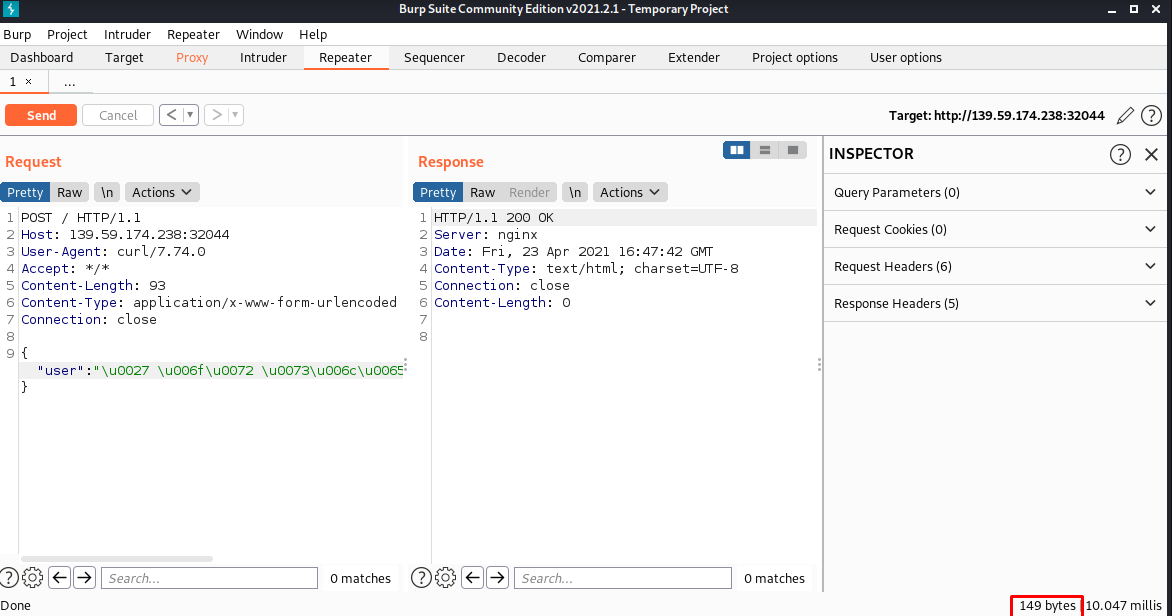The height and width of the screenshot is (616, 1172).
Task: Close Repeater tab 1
Action: 28,81
